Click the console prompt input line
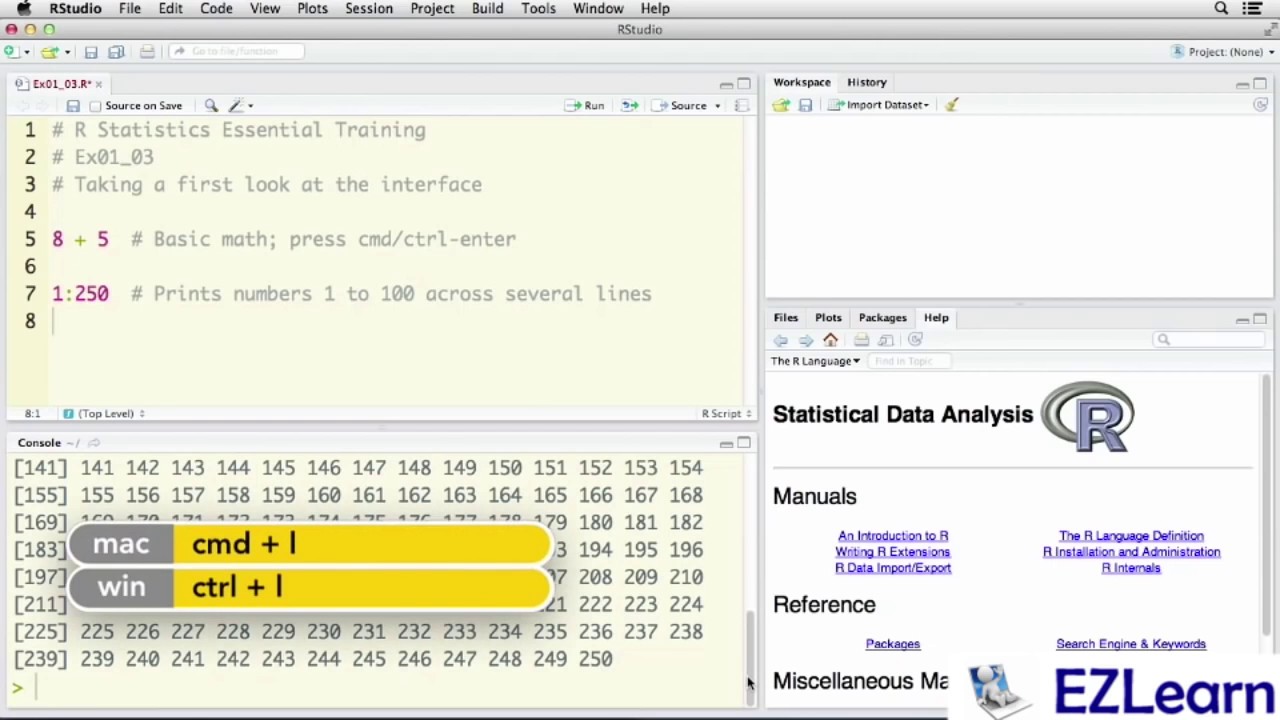Image resolution: width=1280 pixels, height=720 pixels. pyautogui.click(x=380, y=687)
